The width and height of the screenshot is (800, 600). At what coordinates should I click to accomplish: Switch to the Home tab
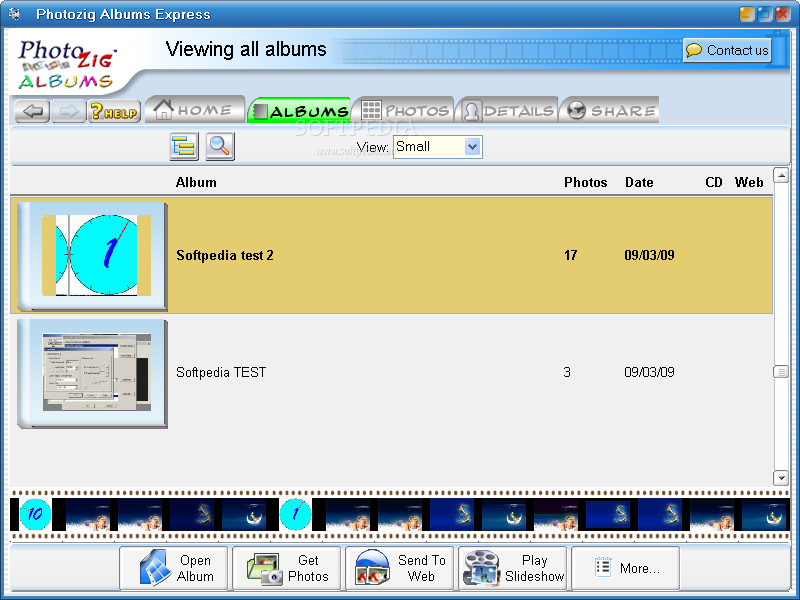(x=195, y=109)
